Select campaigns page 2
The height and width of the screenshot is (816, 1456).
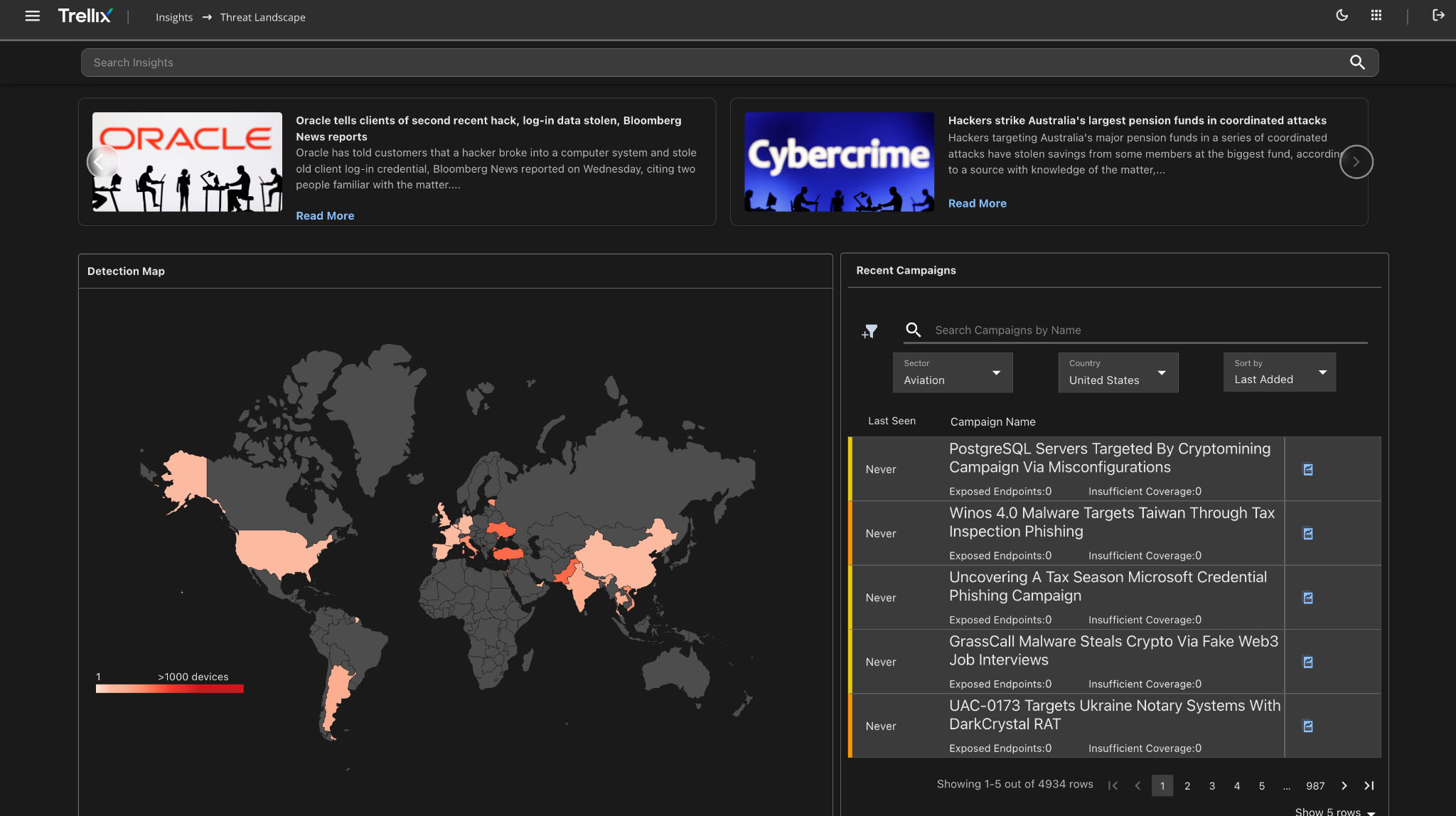click(x=1187, y=785)
